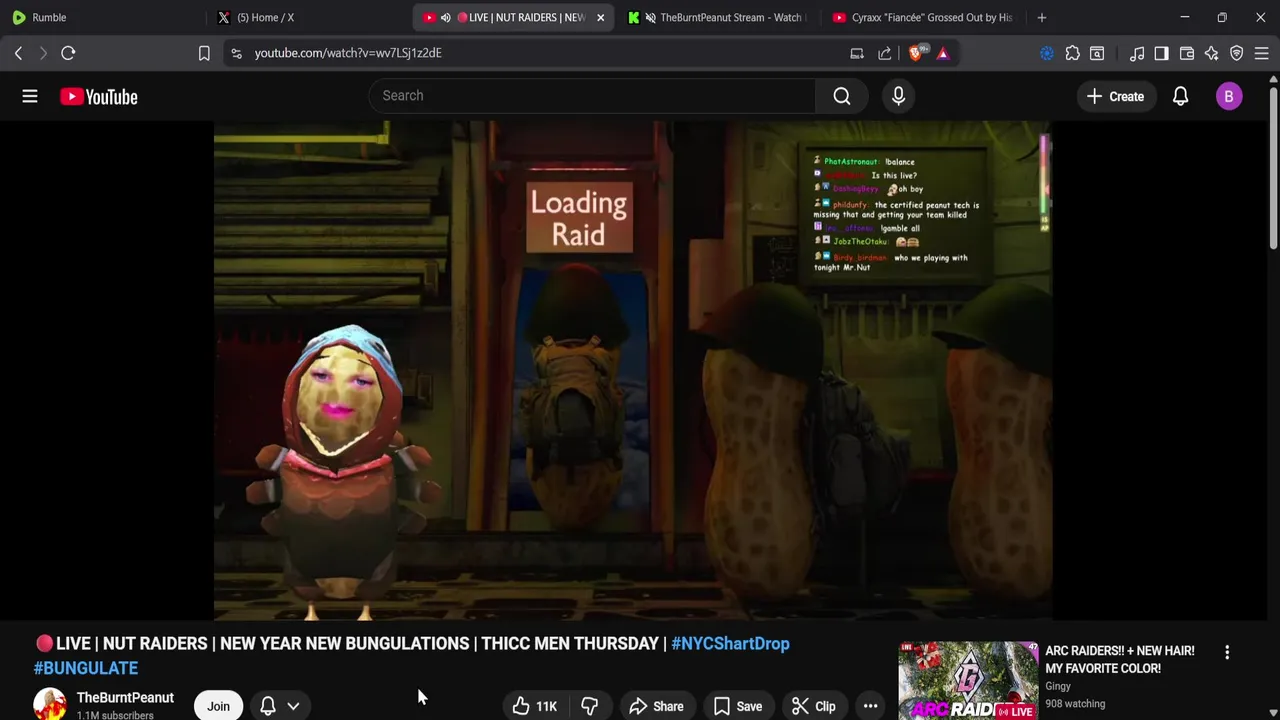Open the tab search toolbar icon
Screen dimensions: 1280x720
point(1097,53)
